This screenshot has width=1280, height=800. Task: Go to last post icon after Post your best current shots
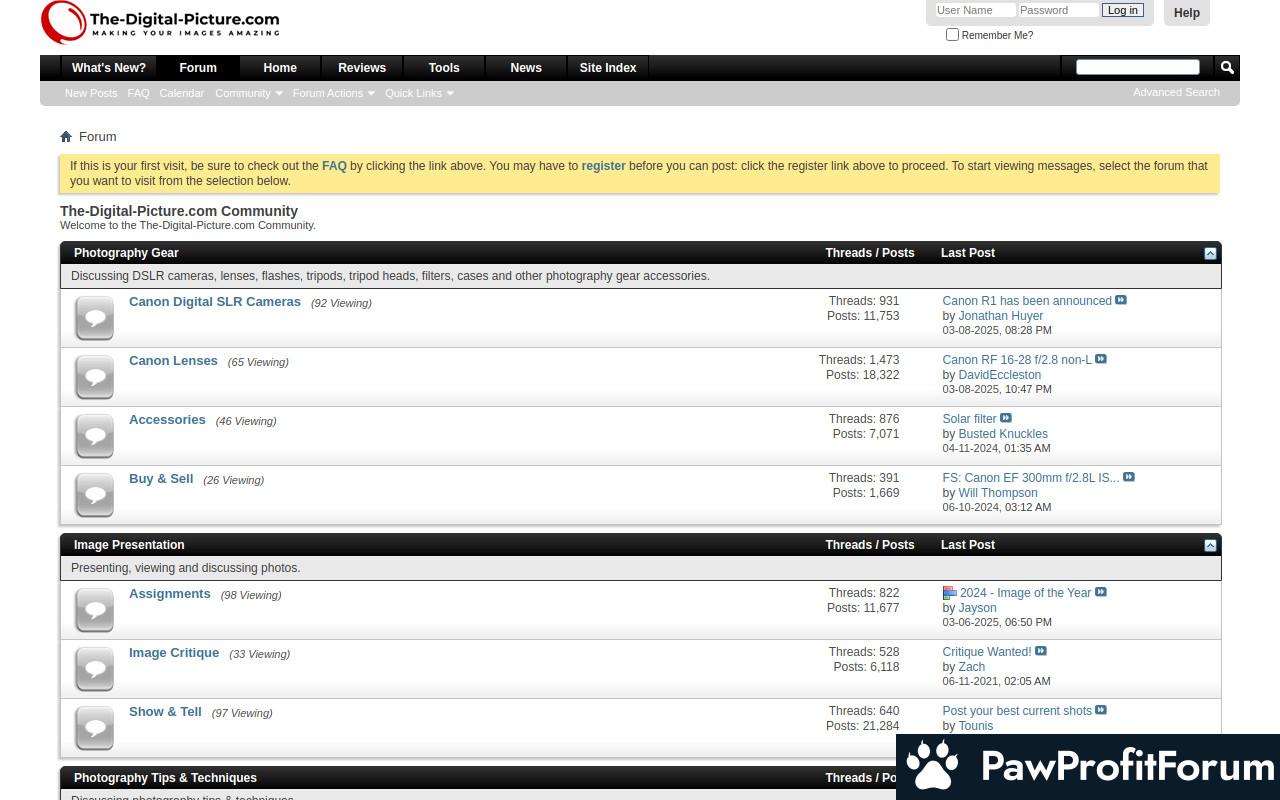[x=1101, y=710]
